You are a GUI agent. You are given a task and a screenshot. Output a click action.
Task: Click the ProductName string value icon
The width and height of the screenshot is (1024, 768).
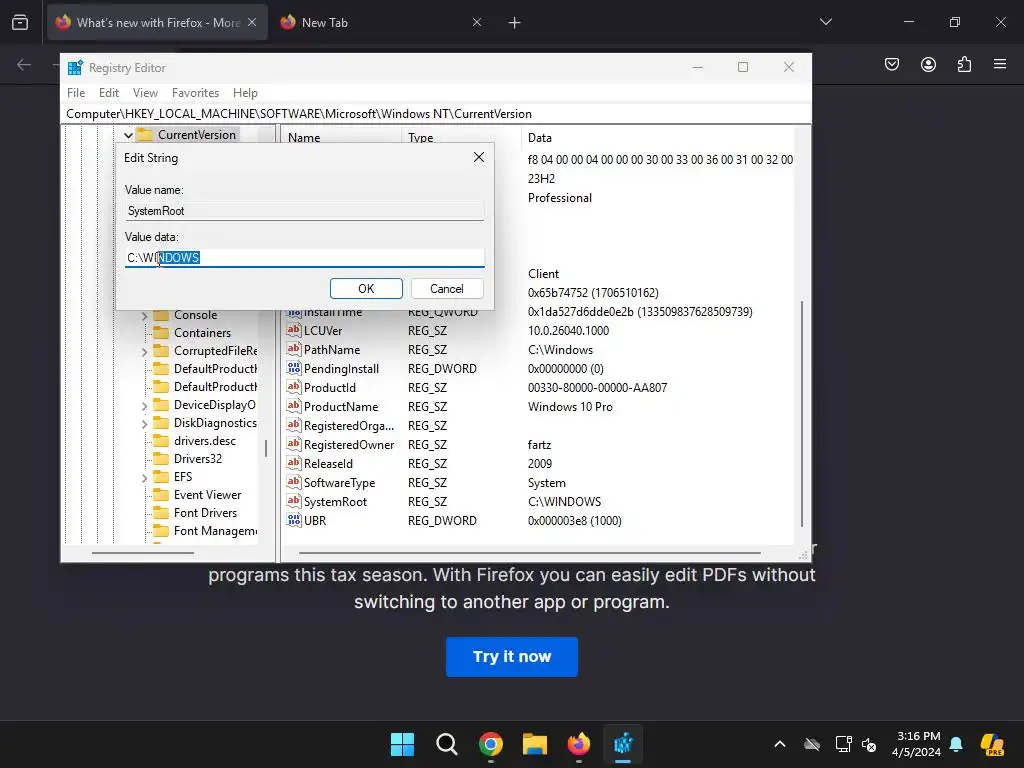coord(294,406)
